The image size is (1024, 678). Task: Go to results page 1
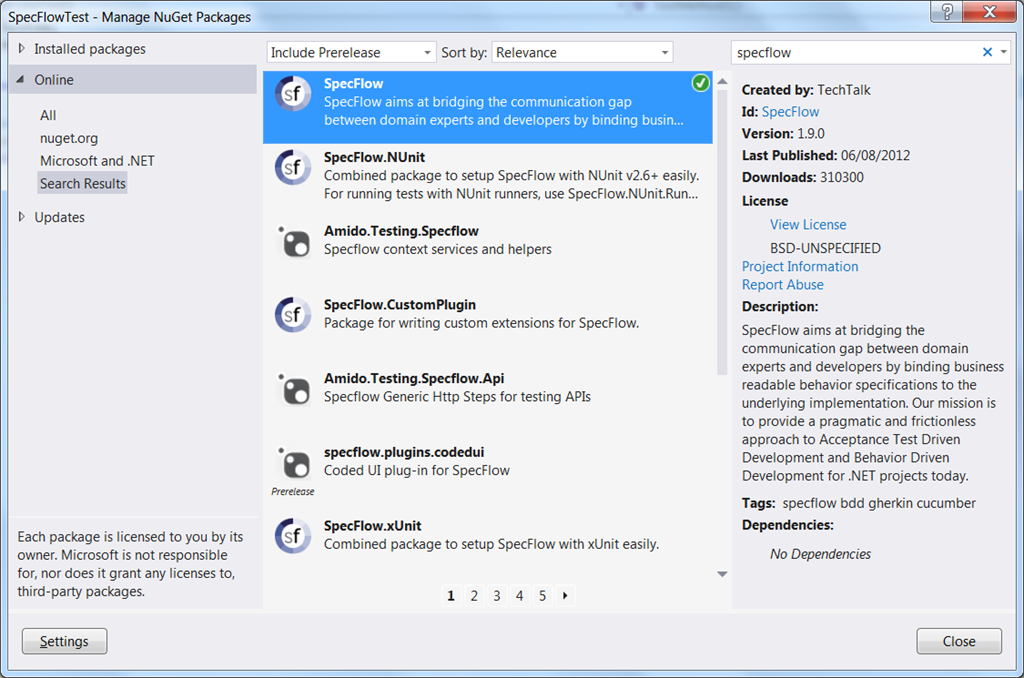click(x=451, y=595)
